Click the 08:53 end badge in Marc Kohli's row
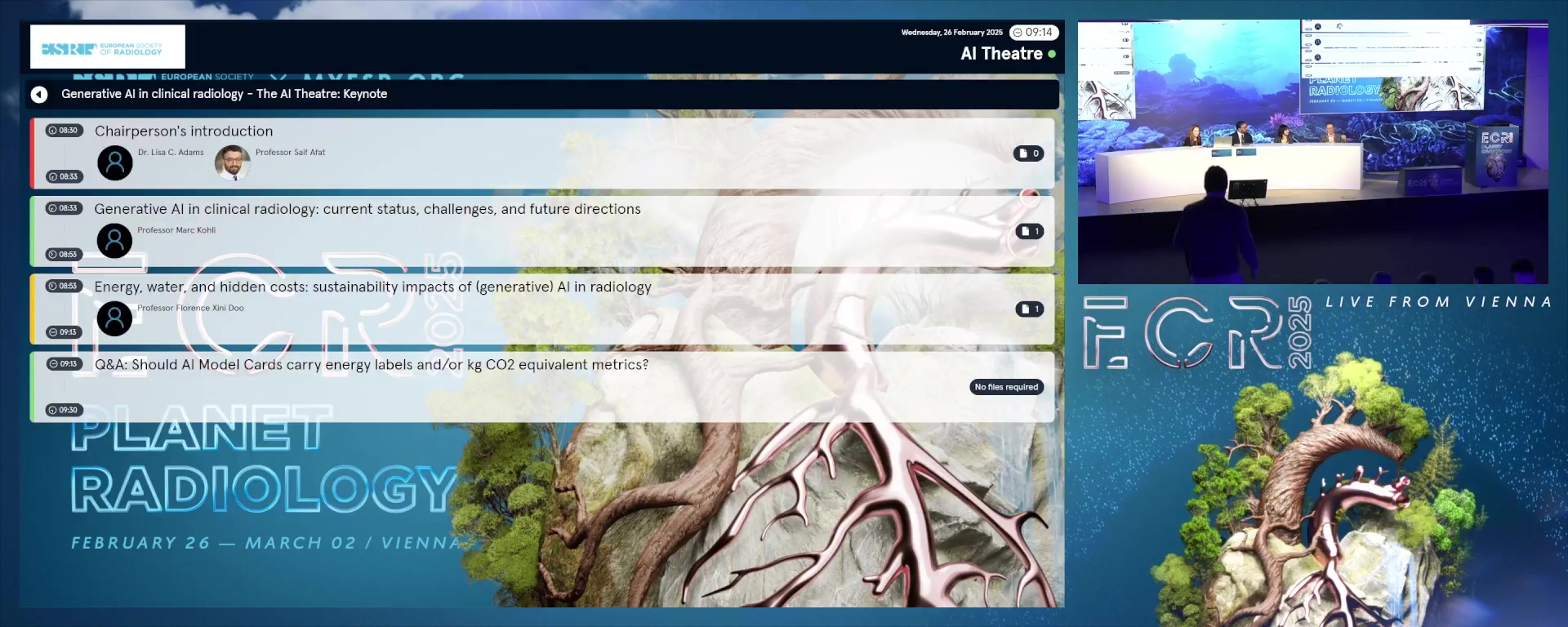Viewport: 1568px width, 627px height. coord(64,255)
